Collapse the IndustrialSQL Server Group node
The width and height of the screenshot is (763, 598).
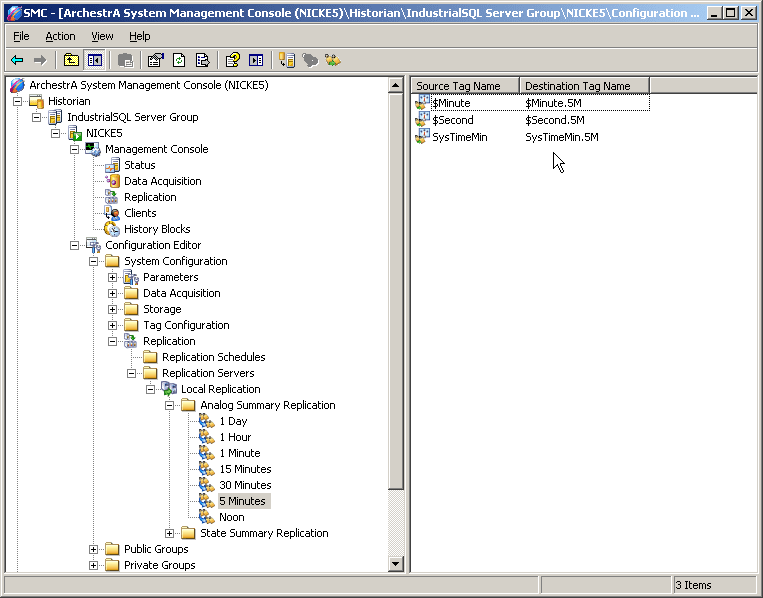pos(36,117)
